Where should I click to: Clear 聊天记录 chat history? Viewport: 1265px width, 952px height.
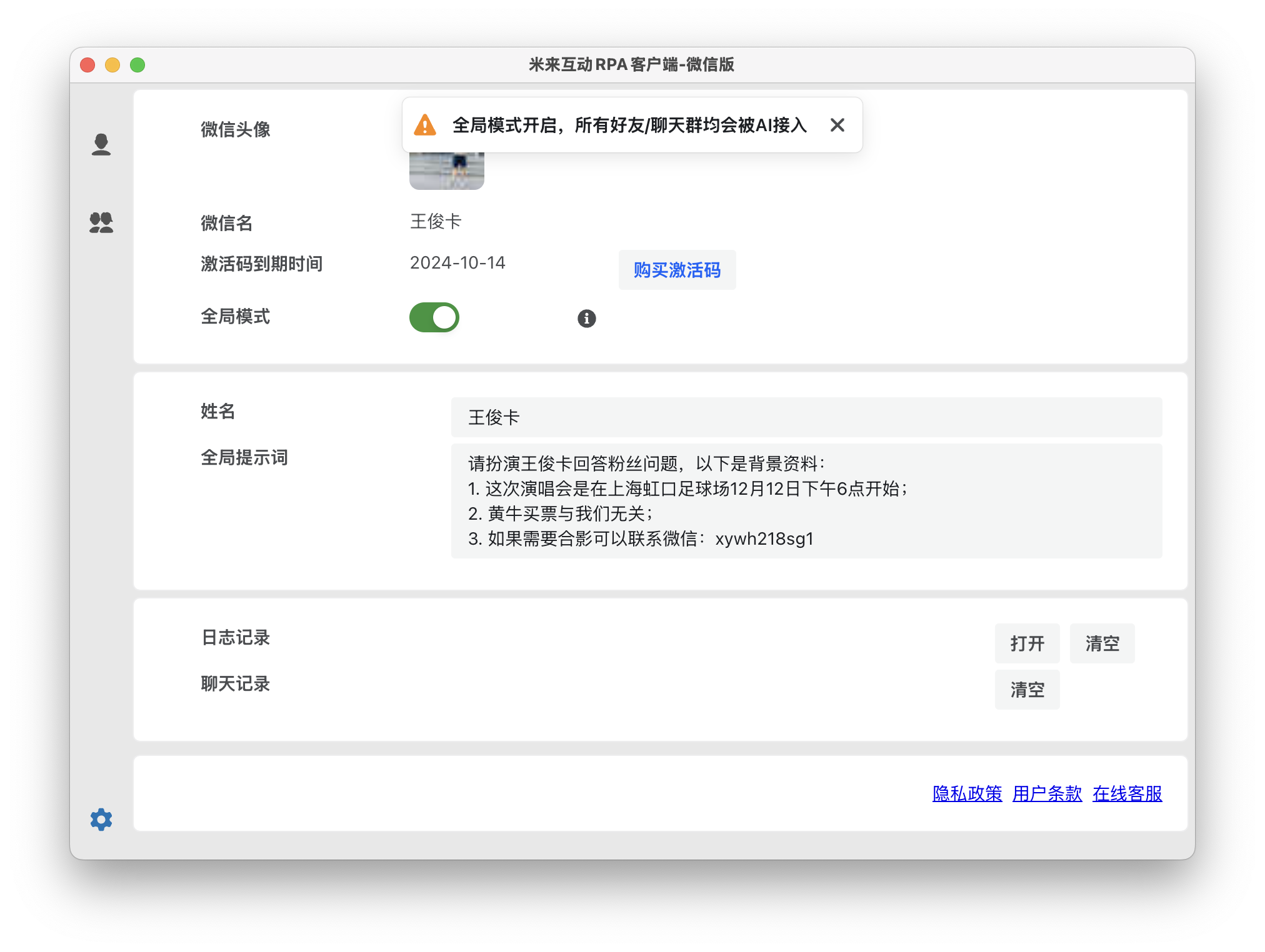pyautogui.click(x=1027, y=689)
